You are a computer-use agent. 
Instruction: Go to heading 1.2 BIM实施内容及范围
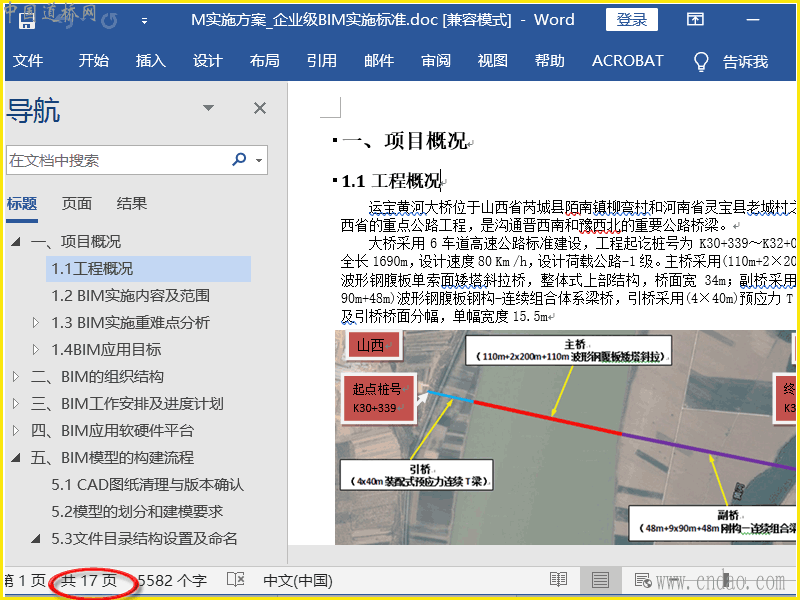tap(131, 295)
